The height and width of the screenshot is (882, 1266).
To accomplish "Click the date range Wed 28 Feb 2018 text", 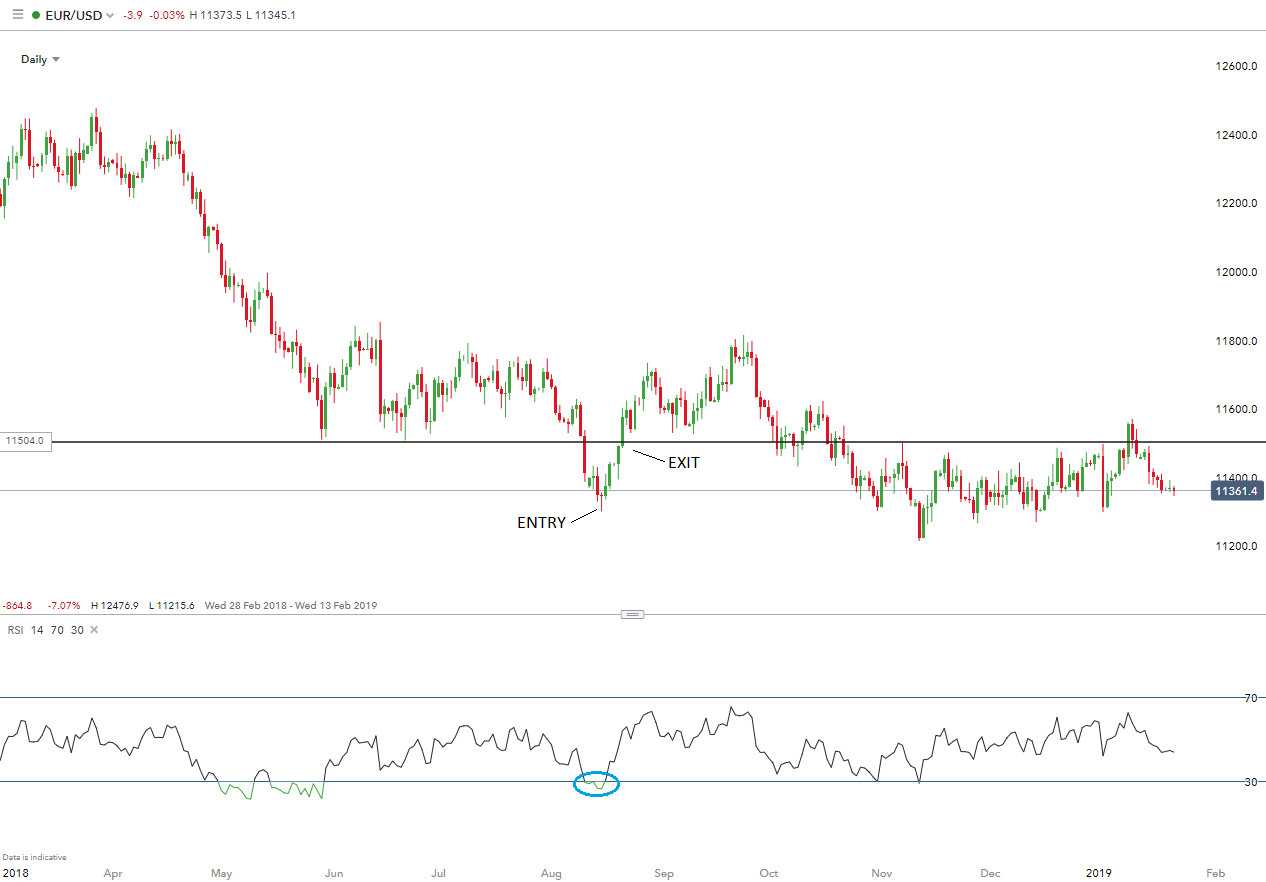I will (246, 605).
